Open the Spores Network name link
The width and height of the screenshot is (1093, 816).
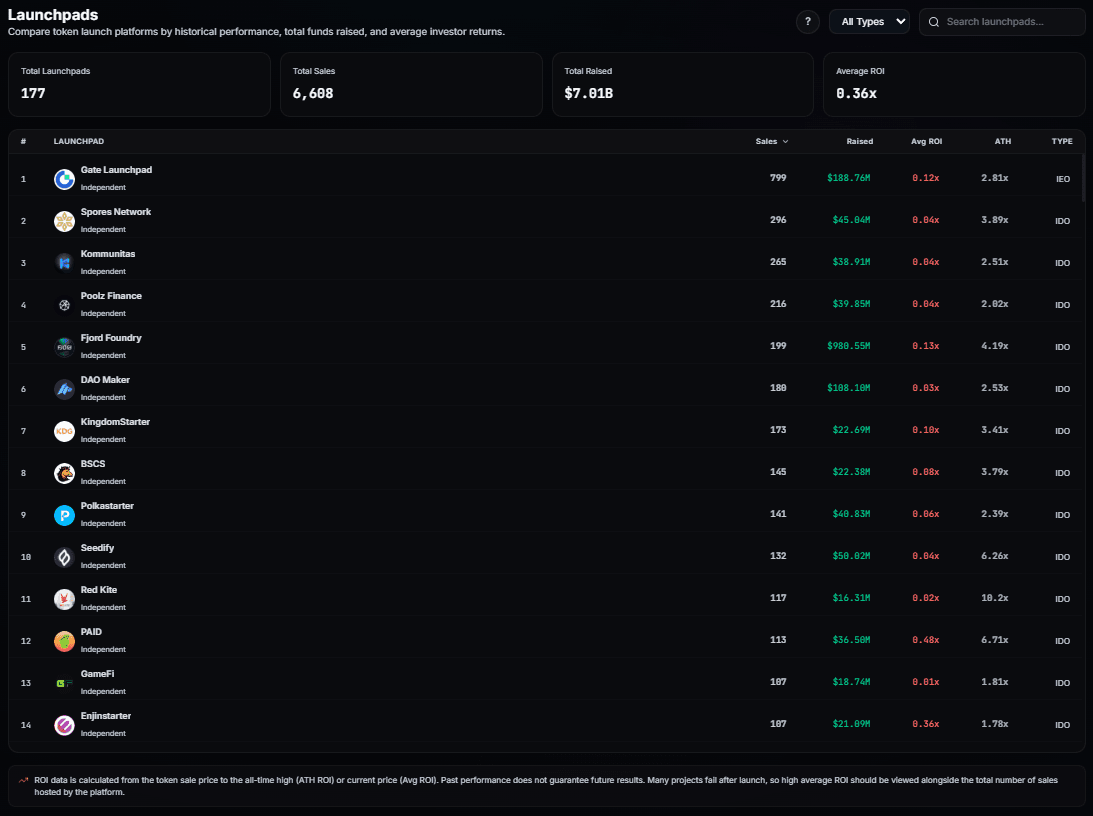[x=116, y=212]
